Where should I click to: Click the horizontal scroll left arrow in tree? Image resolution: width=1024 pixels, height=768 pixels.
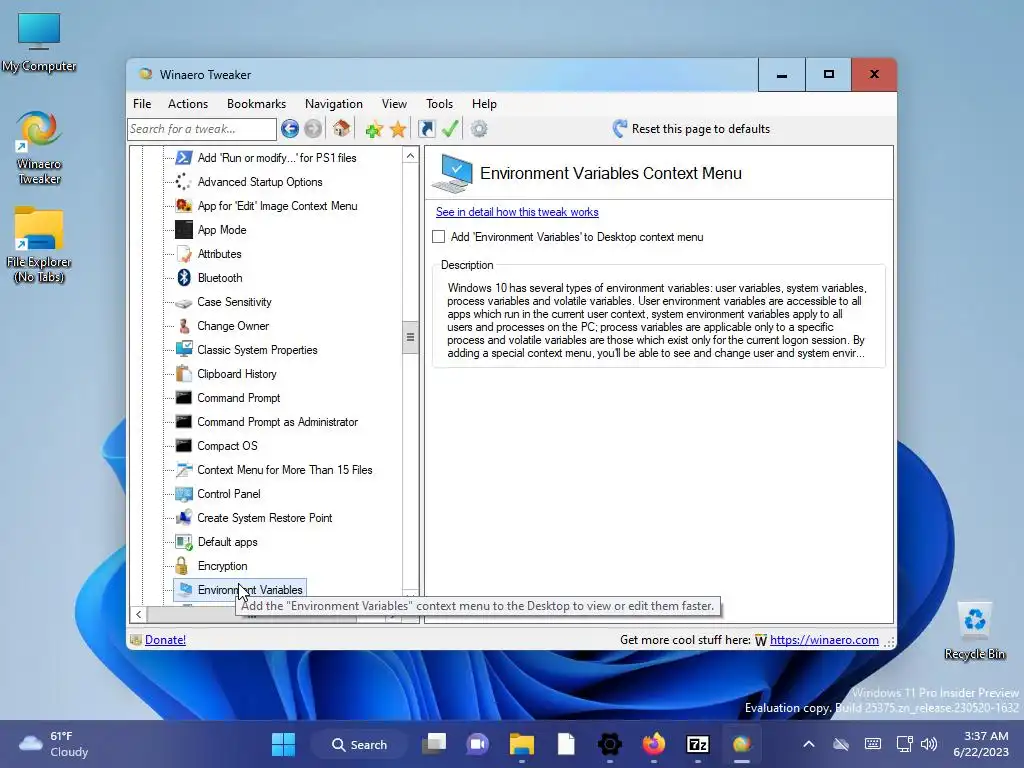pyautogui.click(x=138, y=615)
